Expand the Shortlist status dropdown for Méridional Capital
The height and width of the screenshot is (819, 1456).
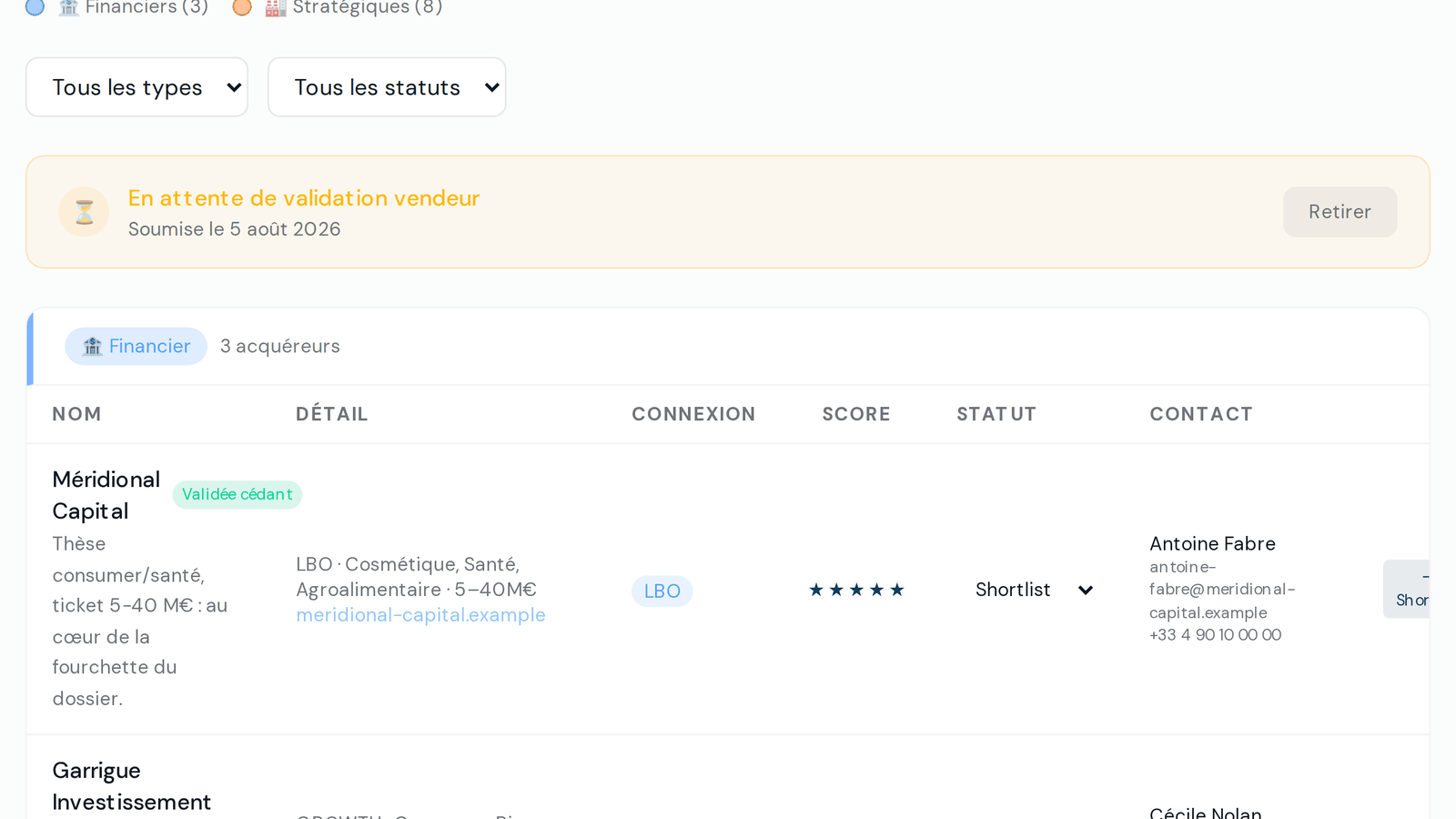click(1035, 590)
